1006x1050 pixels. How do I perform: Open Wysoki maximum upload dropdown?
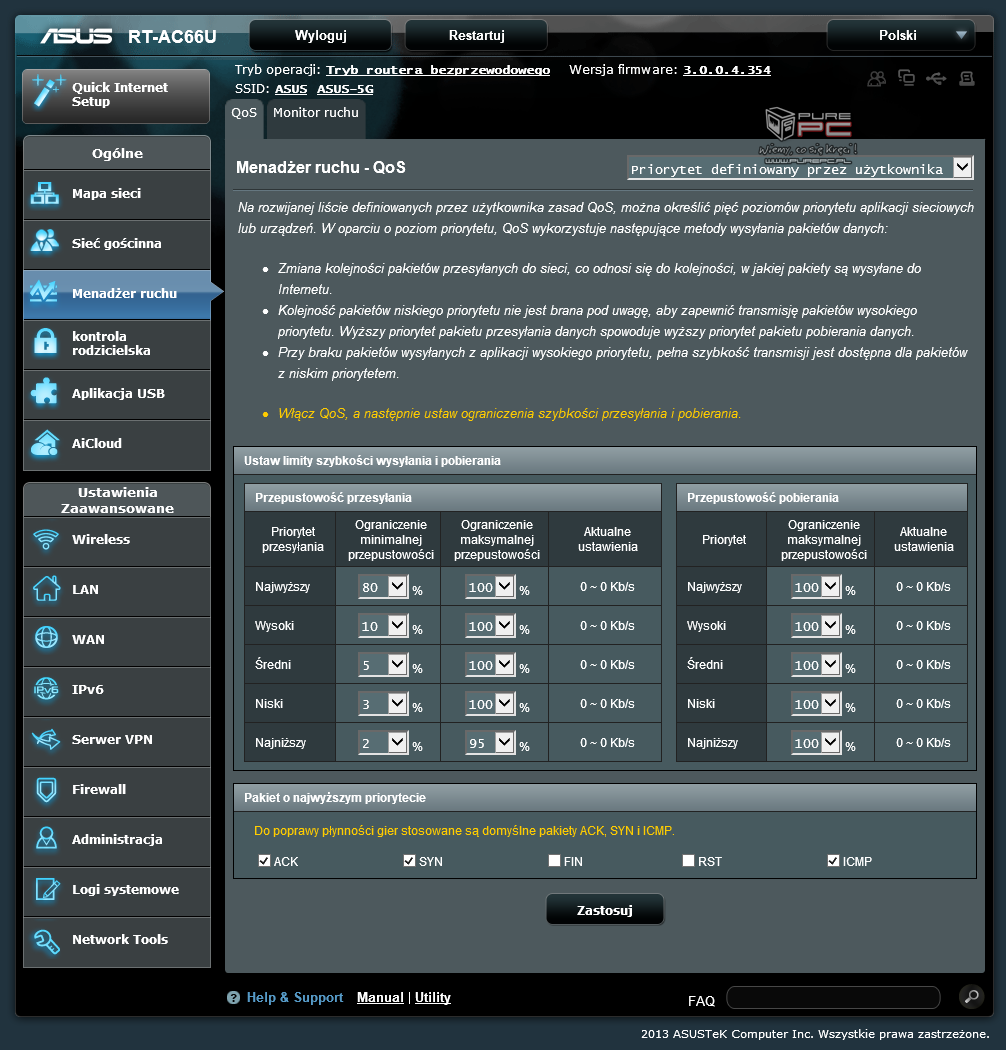pyautogui.click(x=490, y=625)
